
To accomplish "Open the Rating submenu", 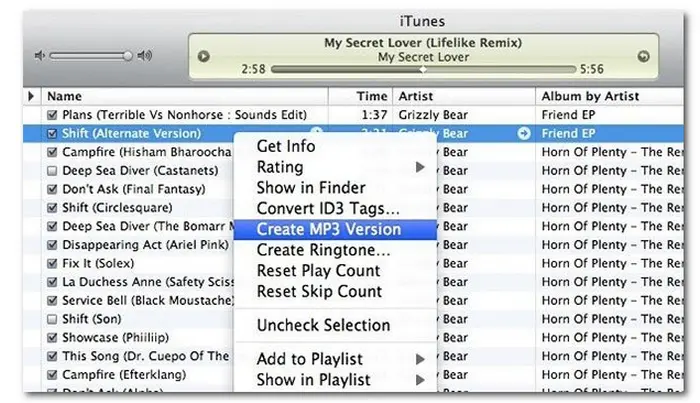I will tap(335, 167).
